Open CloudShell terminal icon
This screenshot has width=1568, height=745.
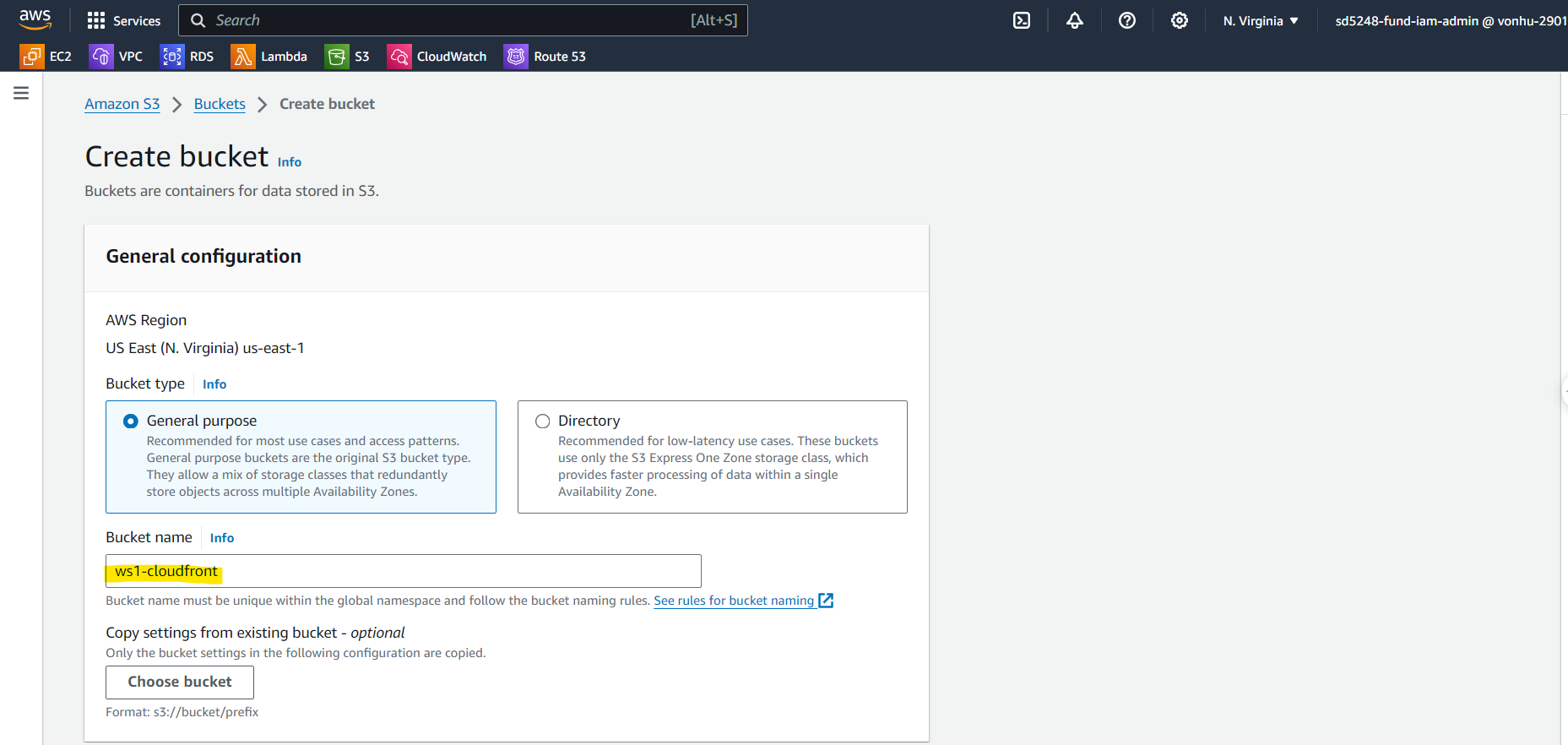click(1022, 20)
